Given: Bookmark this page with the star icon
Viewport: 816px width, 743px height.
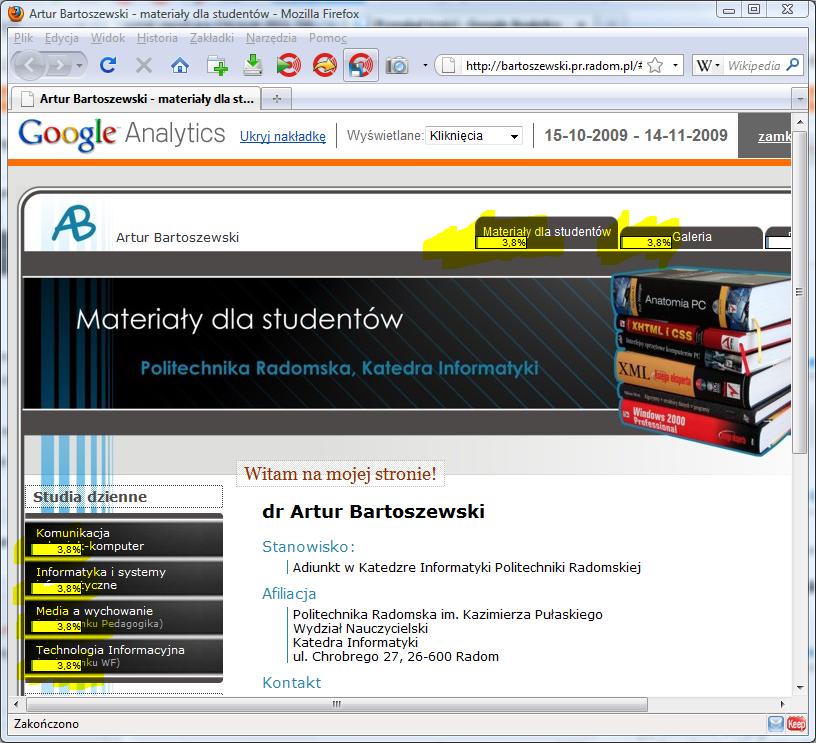Looking at the screenshot, I should coord(656,66).
